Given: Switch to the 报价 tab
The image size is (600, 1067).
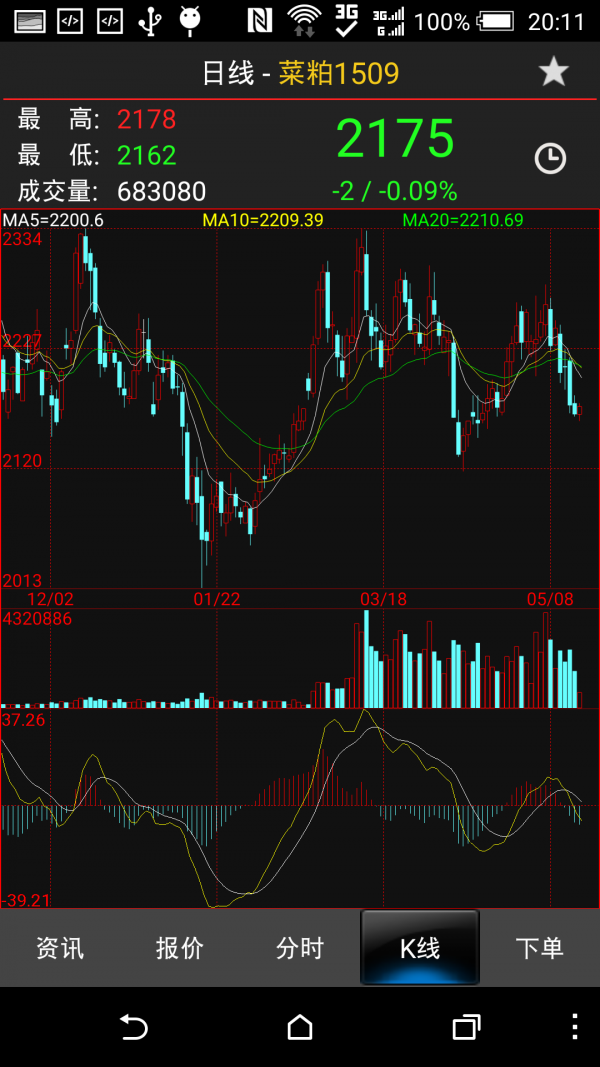Looking at the screenshot, I should click(x=180, y=947).
